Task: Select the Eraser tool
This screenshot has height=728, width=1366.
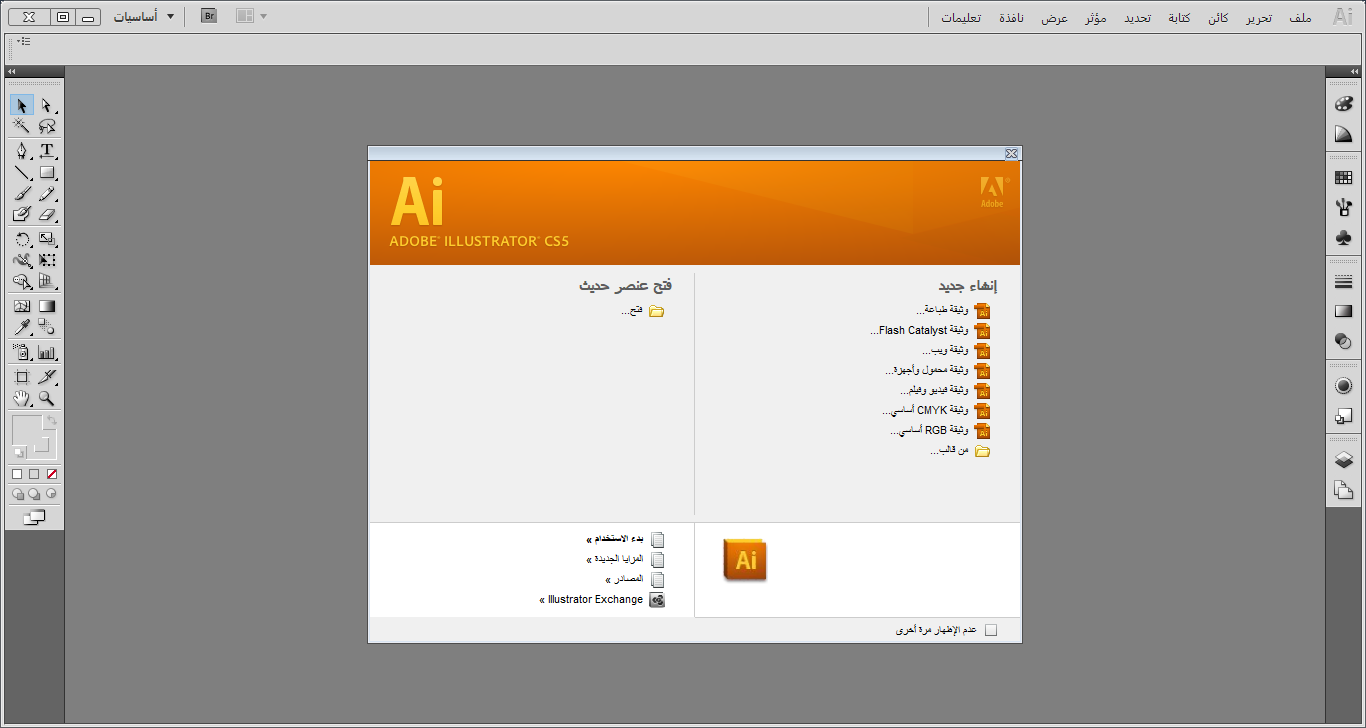Action: 47,215
